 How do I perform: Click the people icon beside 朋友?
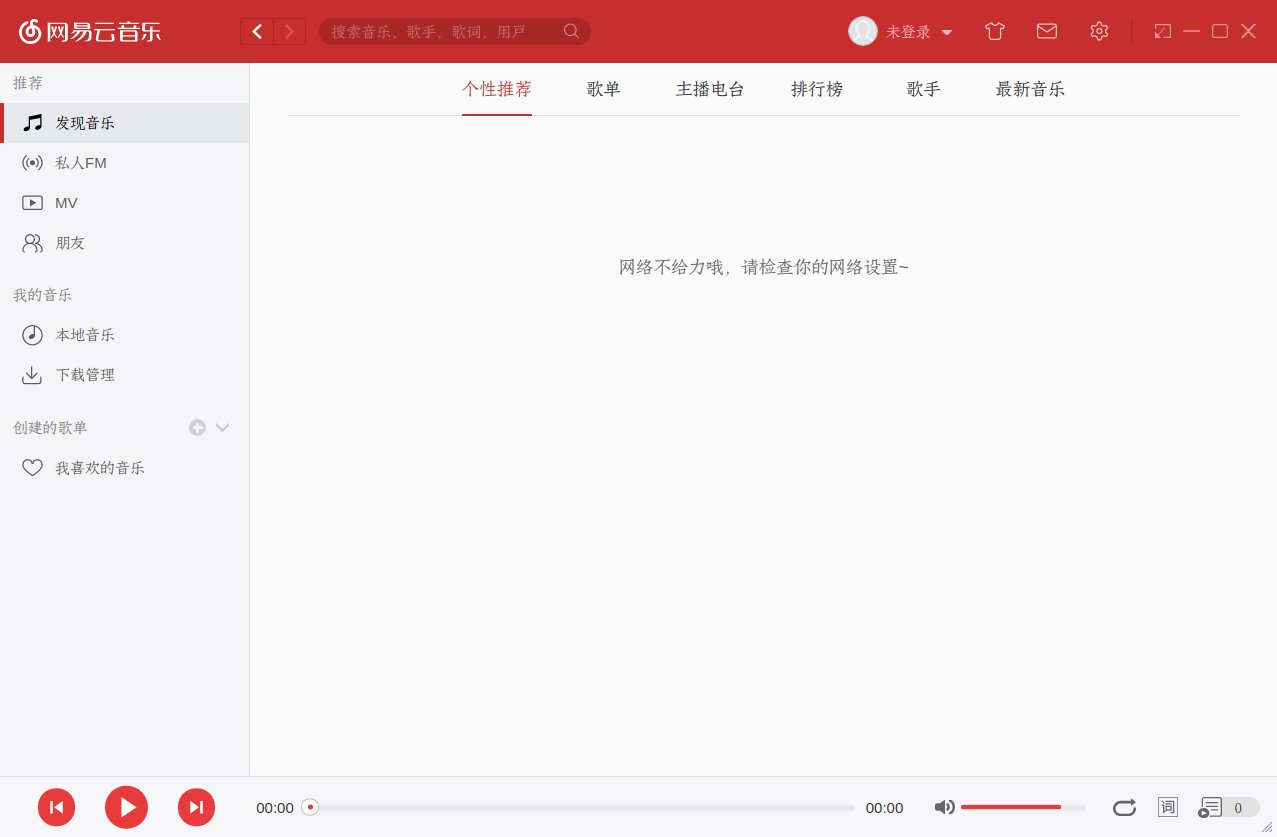click(x=33, y=243)
